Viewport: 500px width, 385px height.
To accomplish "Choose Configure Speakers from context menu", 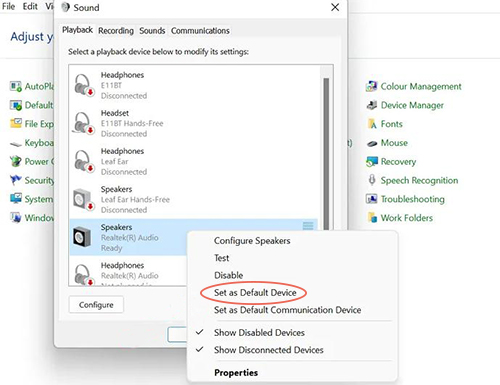I will tap(252, 241).
